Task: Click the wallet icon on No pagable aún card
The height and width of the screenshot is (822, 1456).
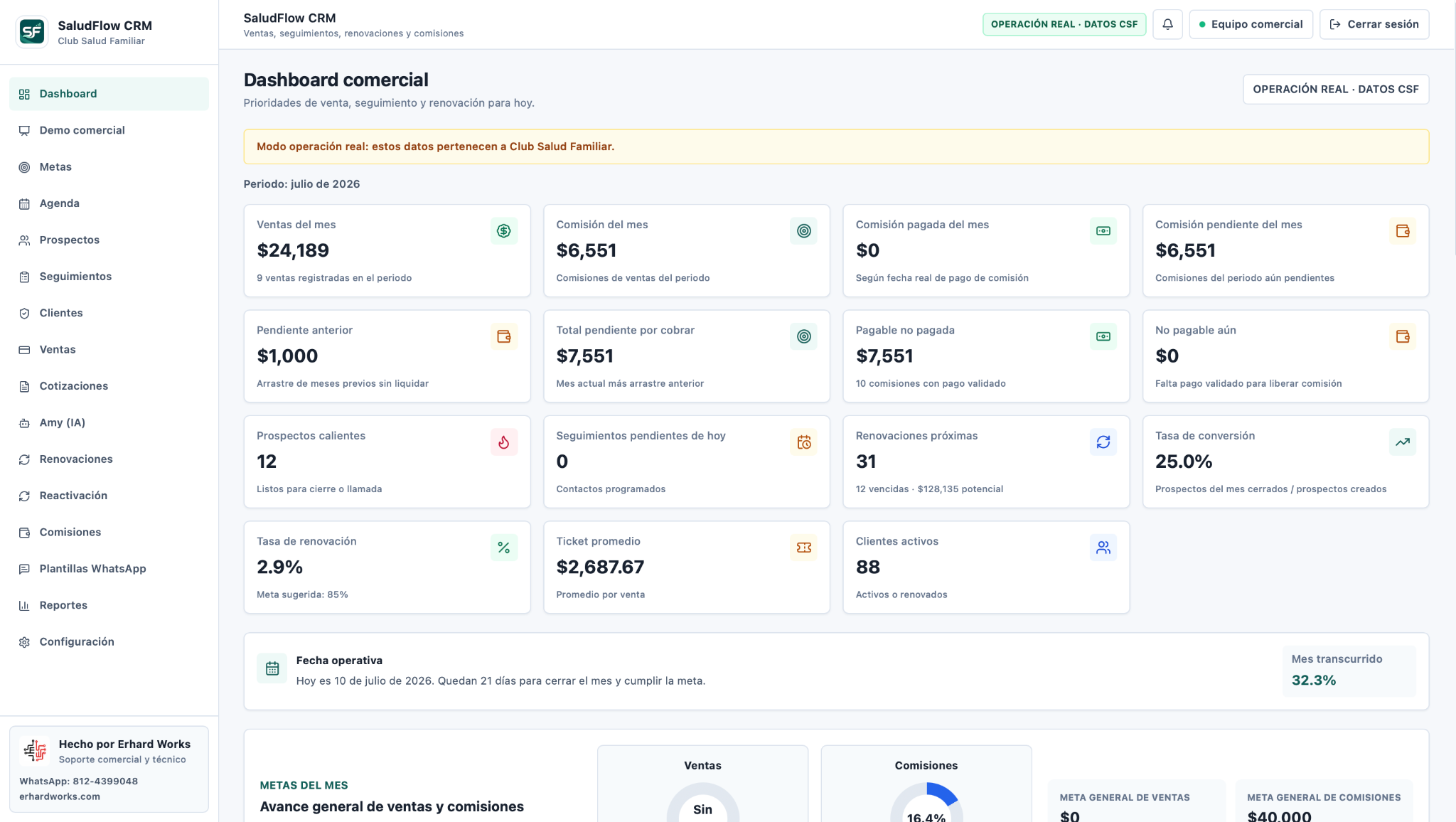Action: pyautogui.click(x=1403, y=336)
